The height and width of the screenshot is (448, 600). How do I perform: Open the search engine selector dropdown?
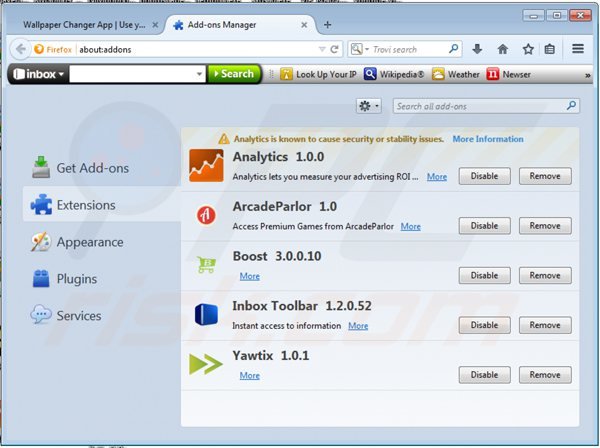pos(360,49)
